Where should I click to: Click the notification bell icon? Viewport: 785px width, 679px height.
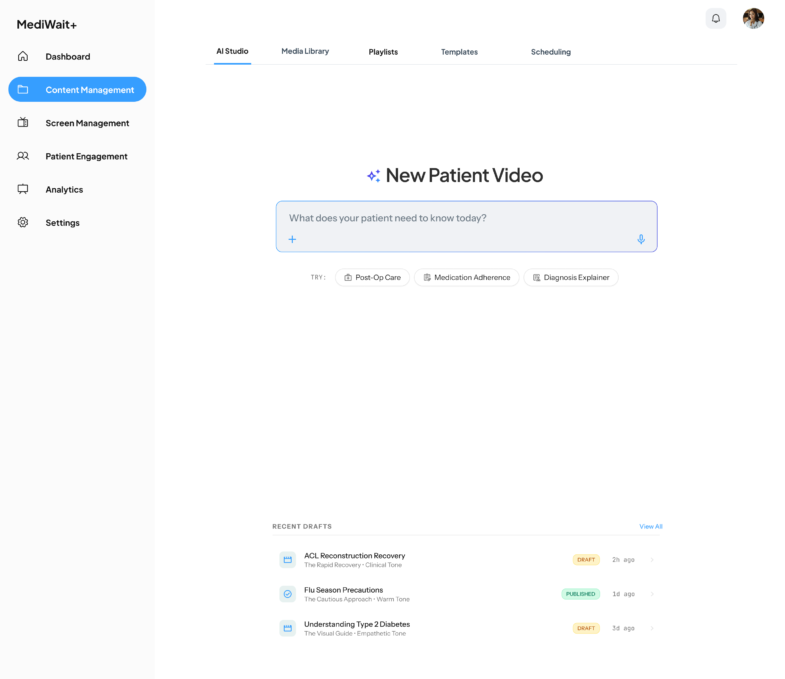coord(715,18)
